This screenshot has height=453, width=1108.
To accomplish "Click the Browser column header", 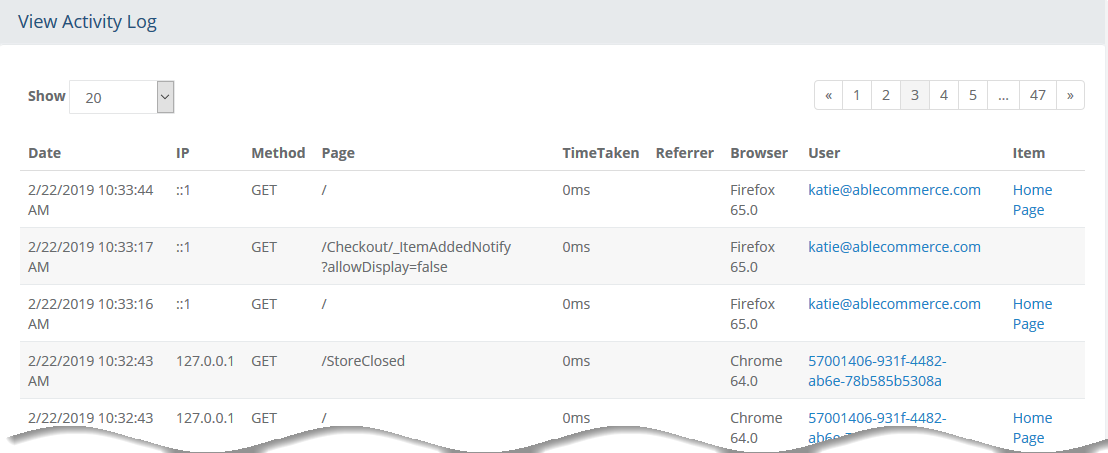I will (x=759, y=153).
